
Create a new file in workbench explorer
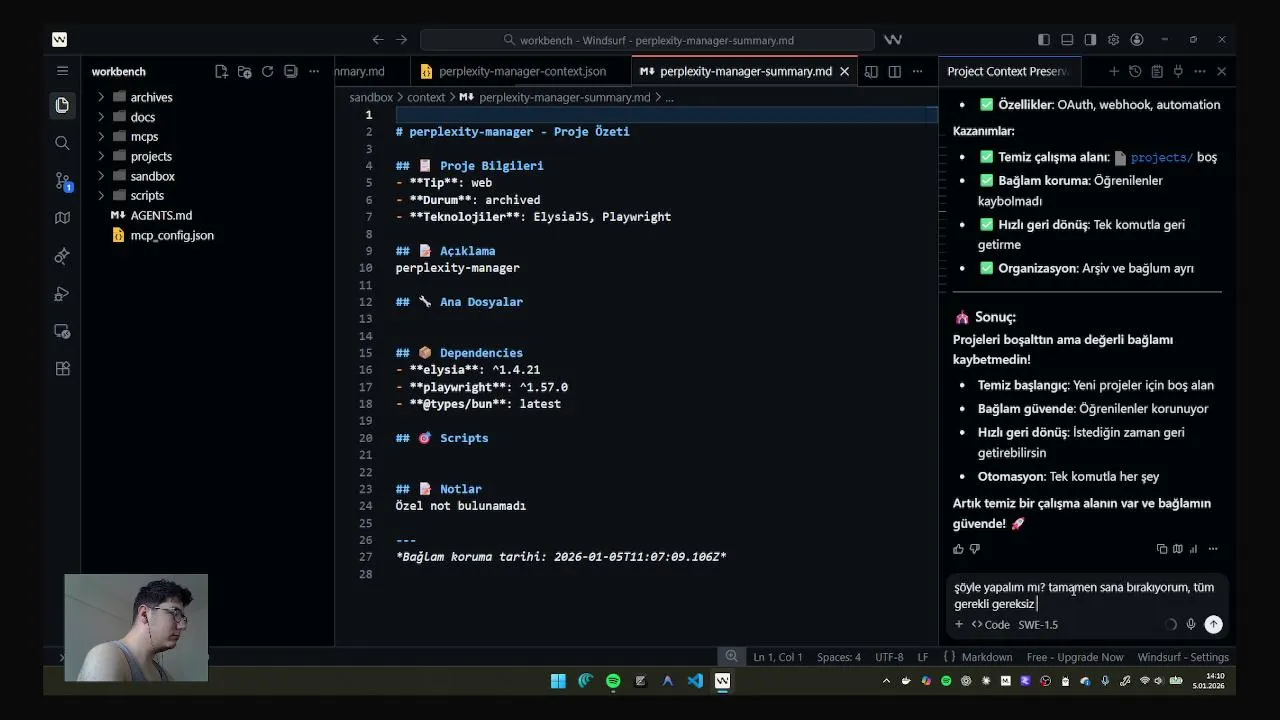tap(221, 72)
